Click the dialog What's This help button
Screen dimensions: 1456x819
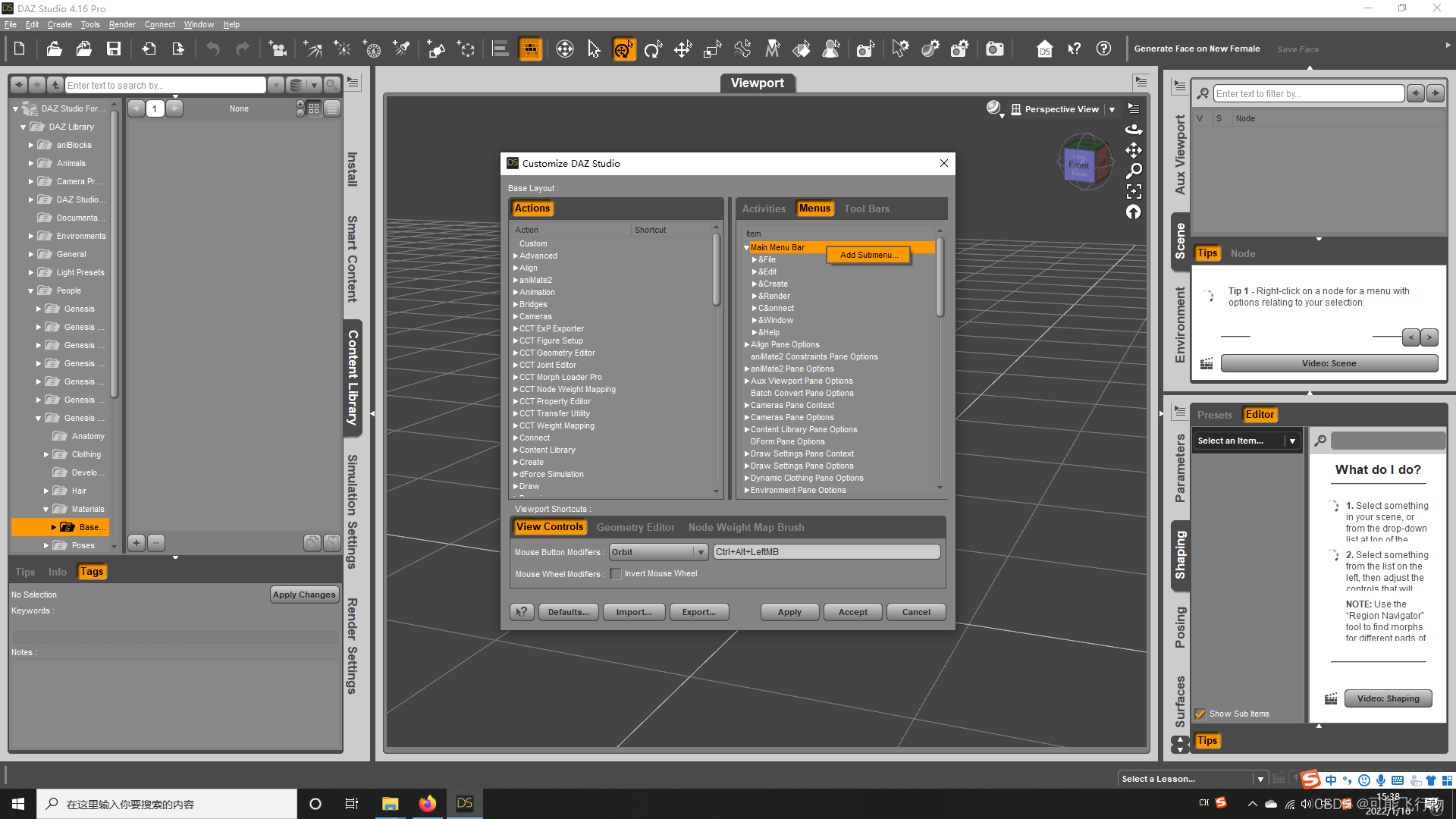click(x=522, y=612)
